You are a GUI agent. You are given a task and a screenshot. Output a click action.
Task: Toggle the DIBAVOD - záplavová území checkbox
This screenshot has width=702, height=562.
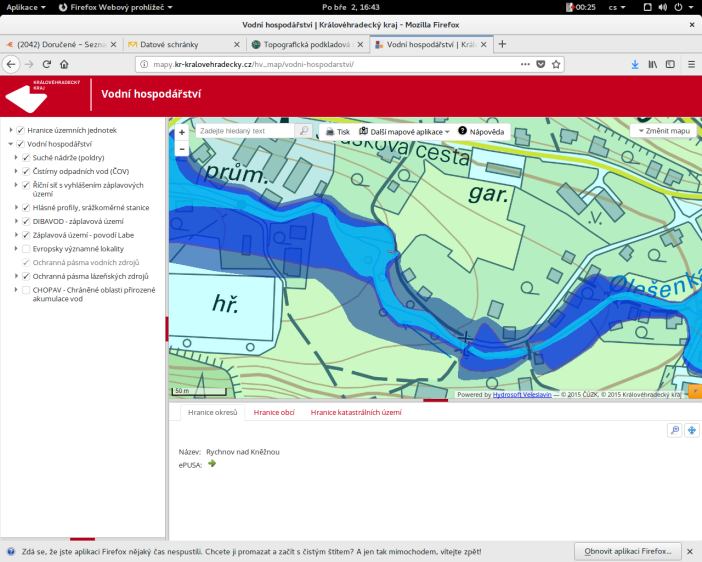(x=26, y=221)
